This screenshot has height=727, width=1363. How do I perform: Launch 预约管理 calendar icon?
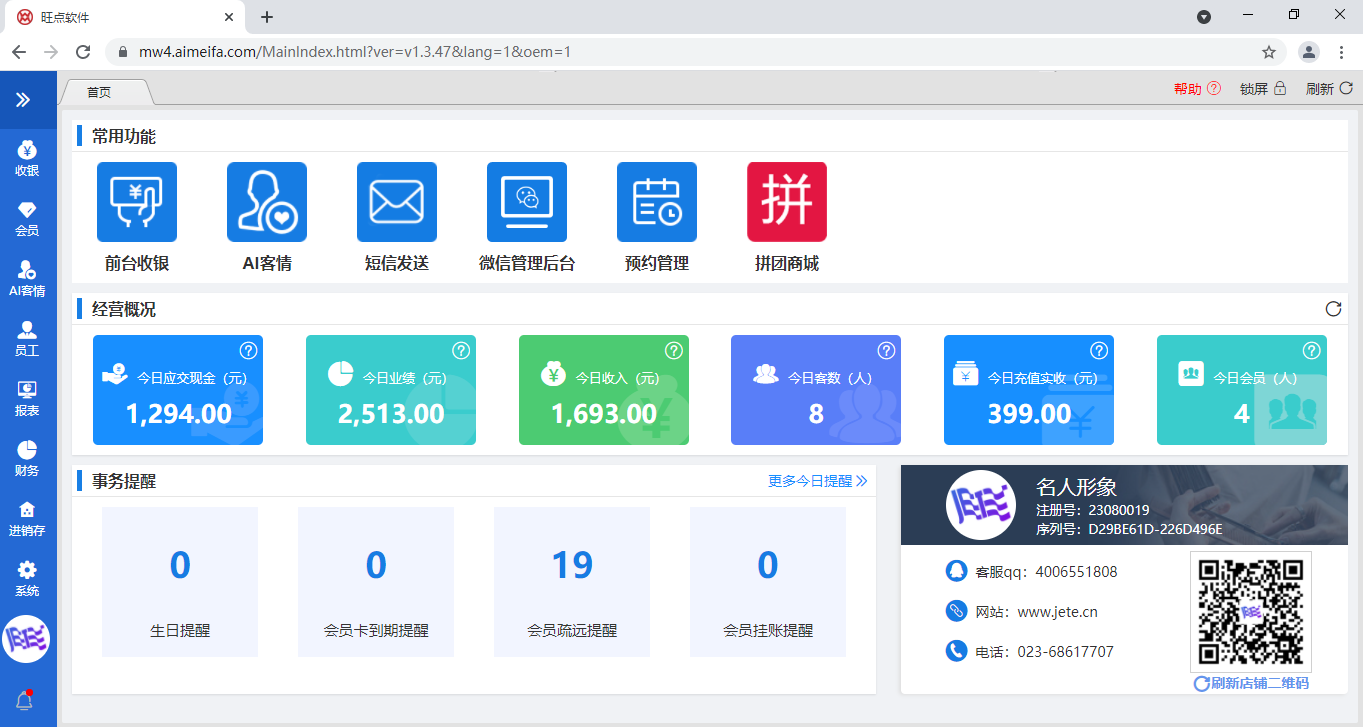pos(657,202)
